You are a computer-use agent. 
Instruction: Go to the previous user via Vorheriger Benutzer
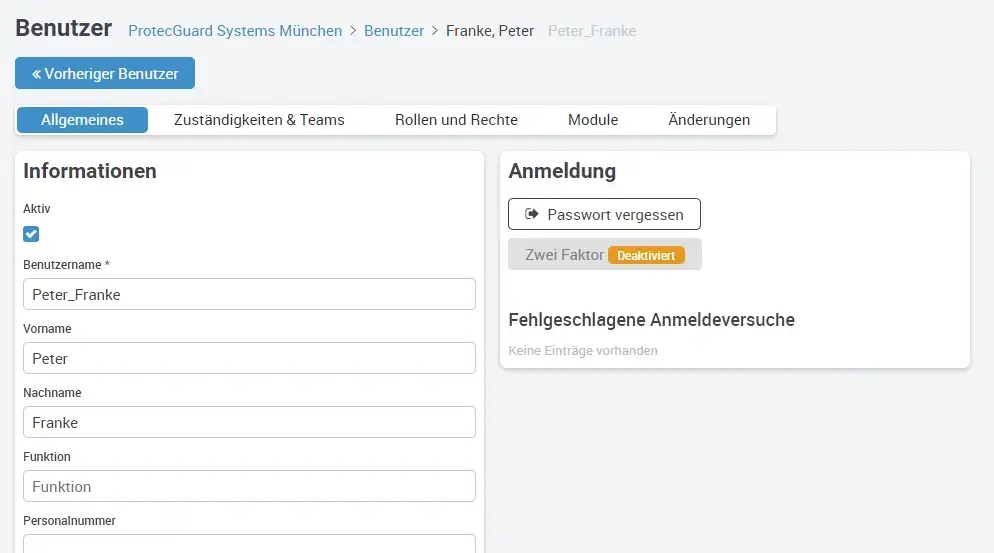pos(105,74)
